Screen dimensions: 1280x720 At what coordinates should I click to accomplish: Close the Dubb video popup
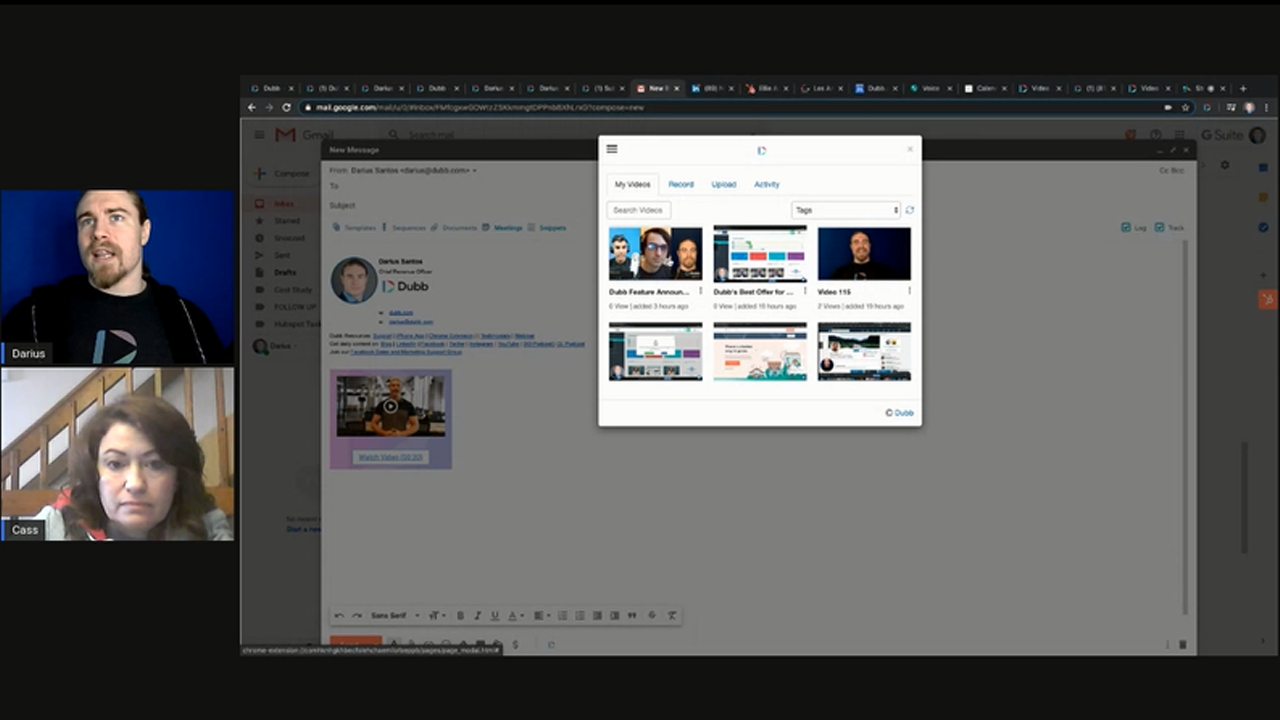click(x=910, y=149)
